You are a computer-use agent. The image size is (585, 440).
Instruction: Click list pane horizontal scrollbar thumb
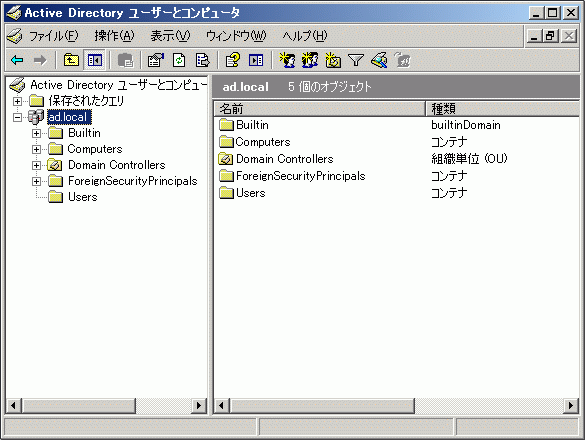click(322, 406)
